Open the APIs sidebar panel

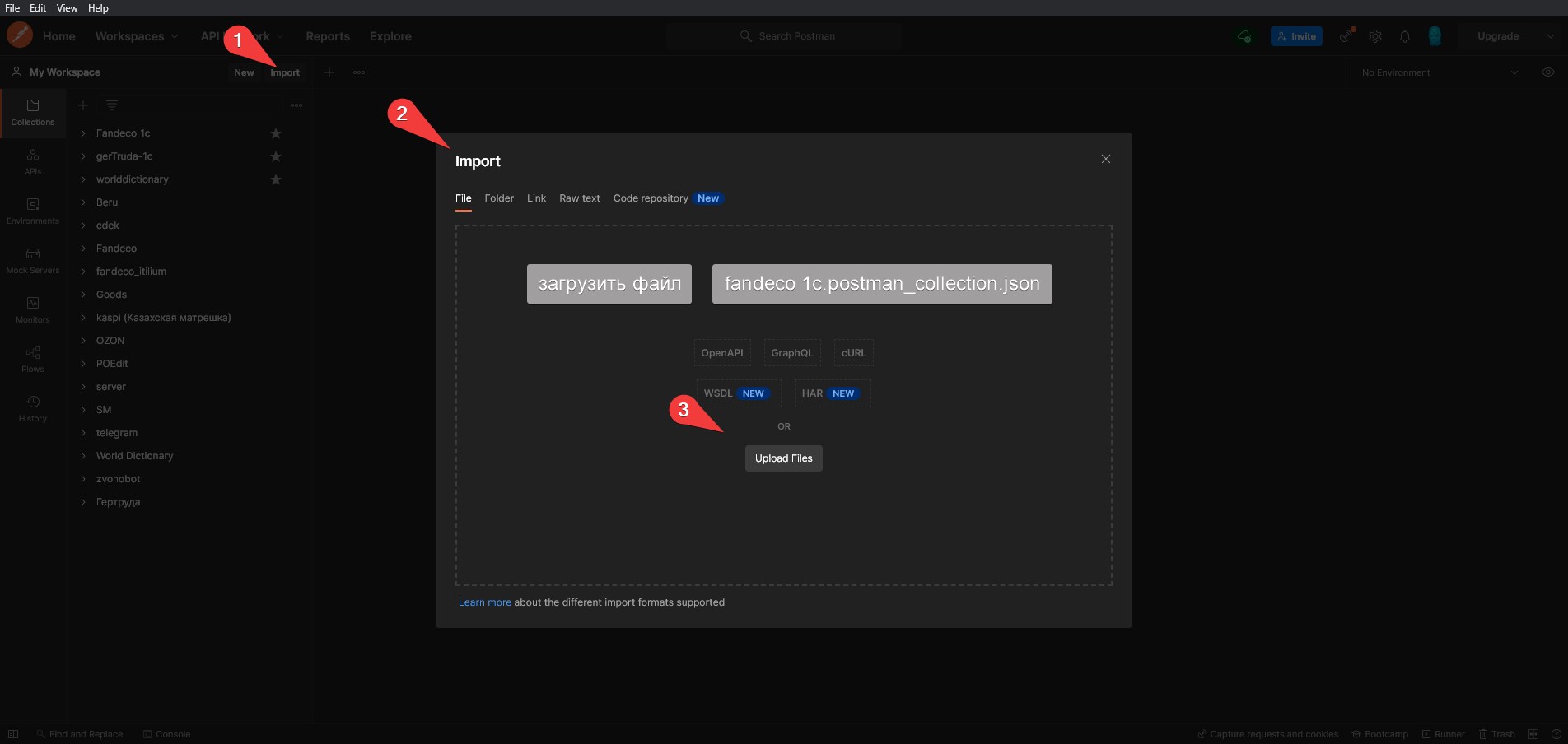coord(33,161)
